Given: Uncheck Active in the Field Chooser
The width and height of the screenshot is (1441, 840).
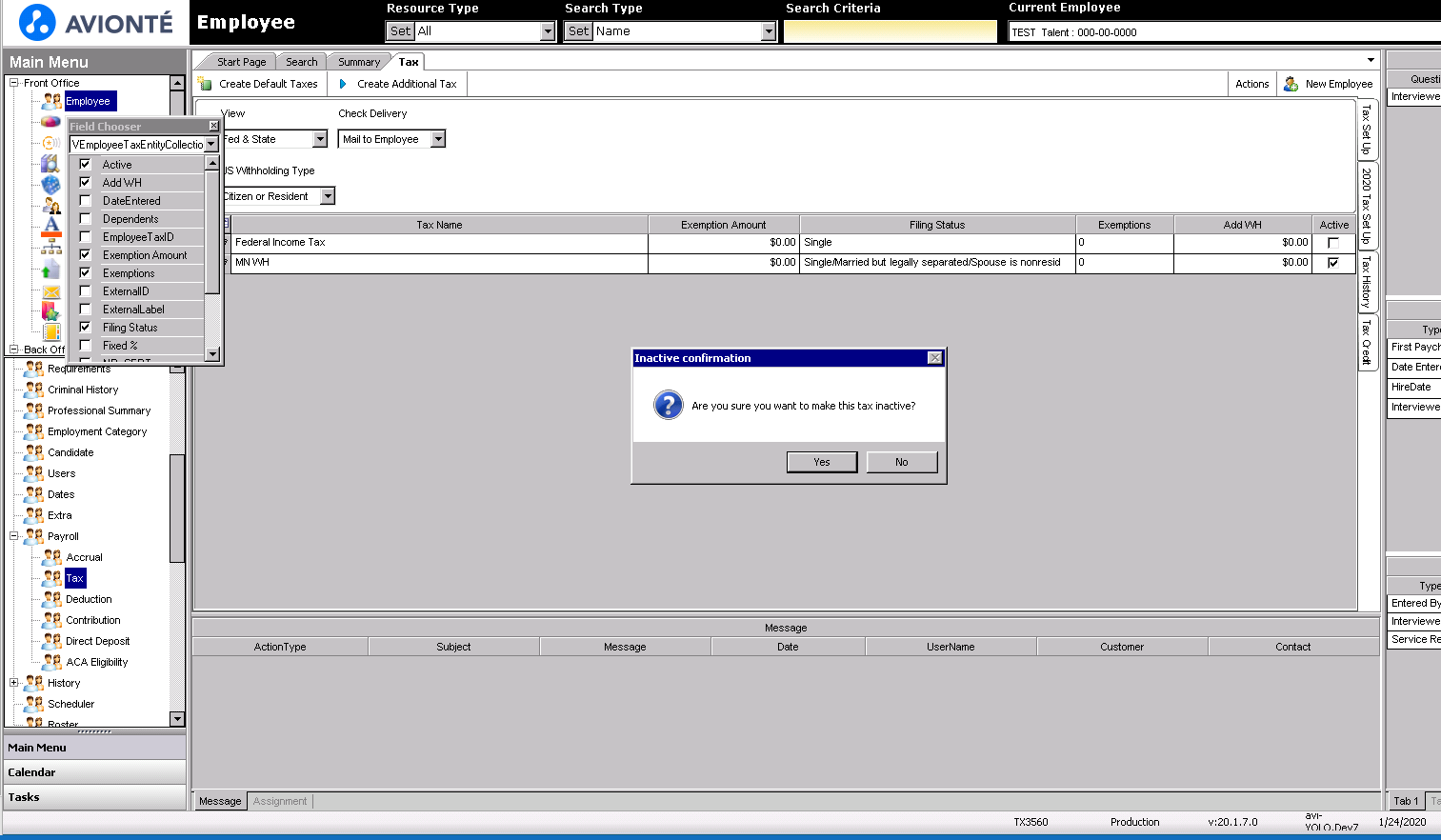Looking at the screenshot, I should [x=84, y=164].
